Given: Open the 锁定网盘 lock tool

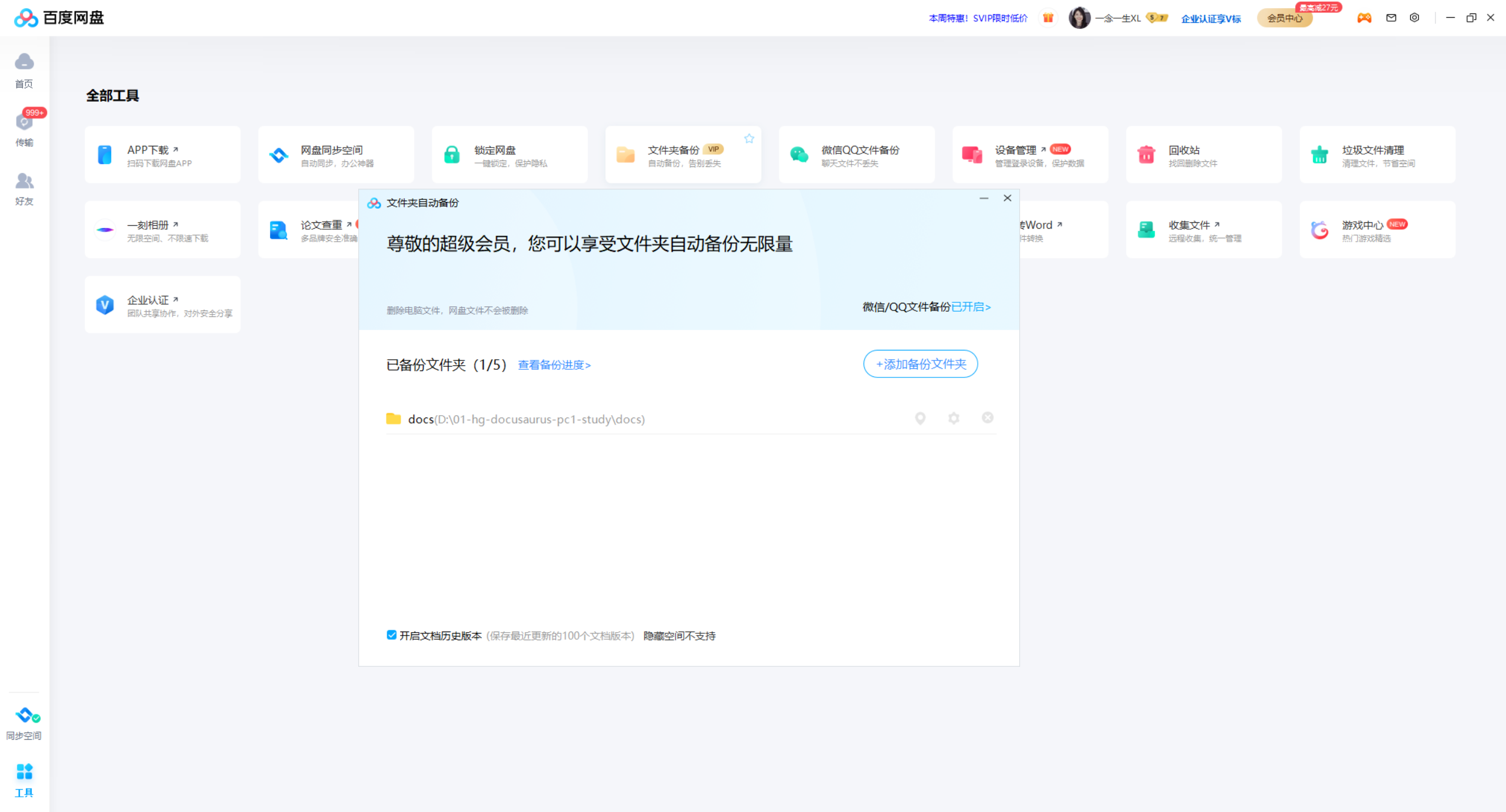Looking at the screenshot, I should click(509, 155).
